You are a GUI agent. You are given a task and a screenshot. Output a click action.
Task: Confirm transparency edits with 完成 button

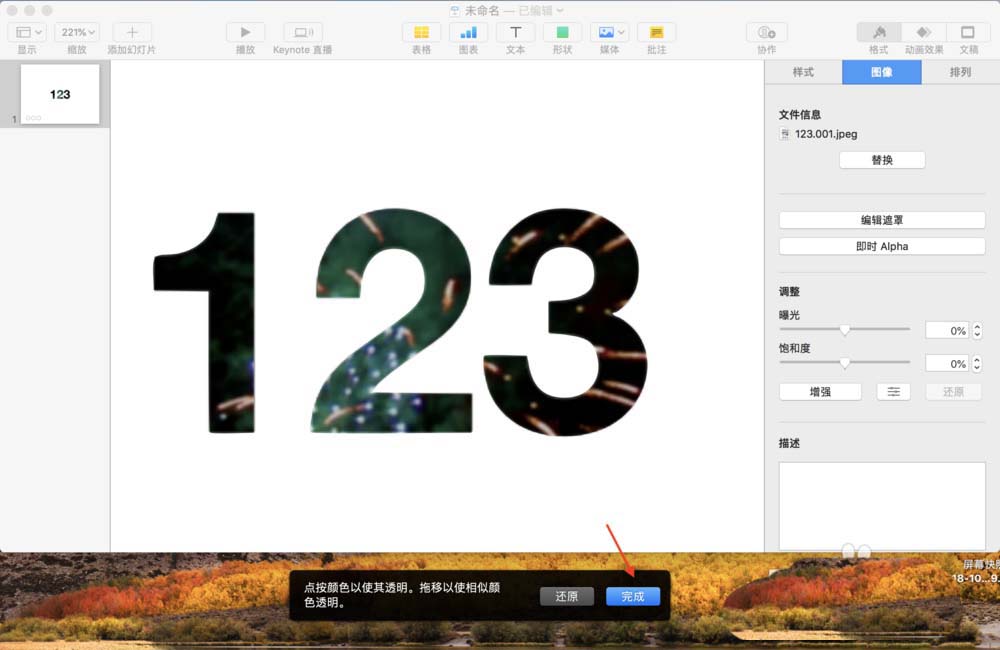633,595
